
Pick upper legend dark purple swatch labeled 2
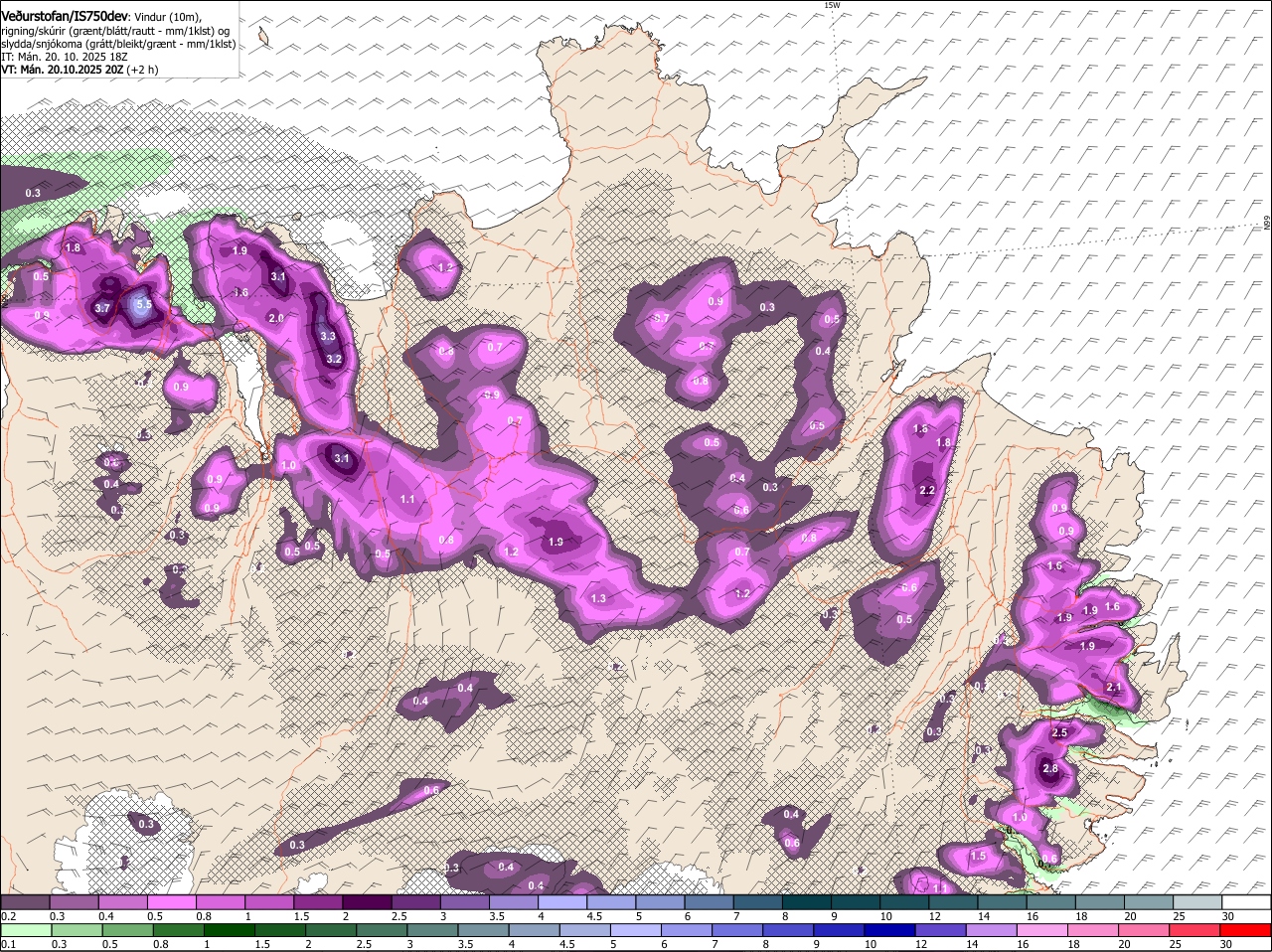[367, 901]
